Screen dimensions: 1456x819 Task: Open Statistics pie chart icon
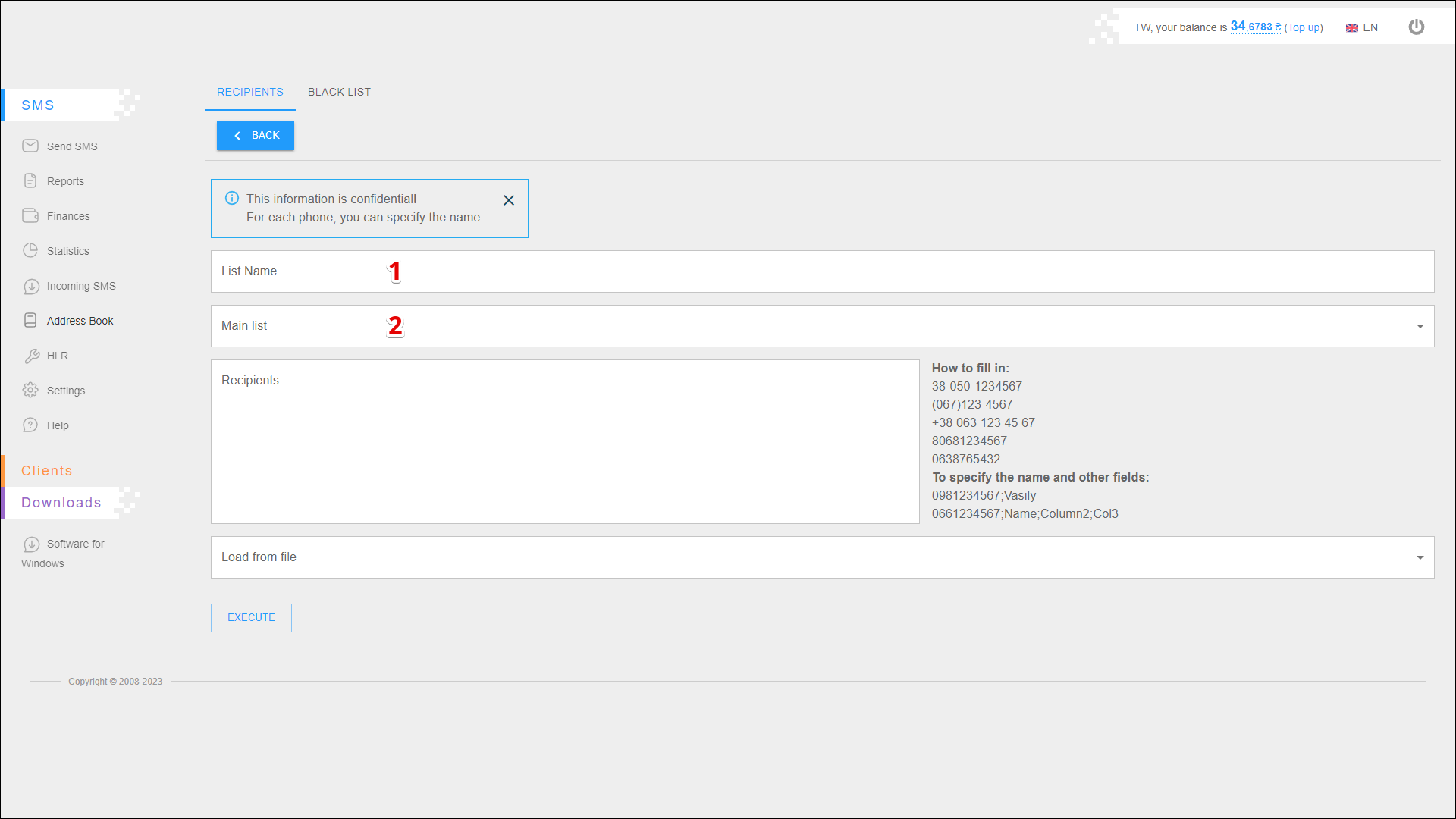point(30,250)
